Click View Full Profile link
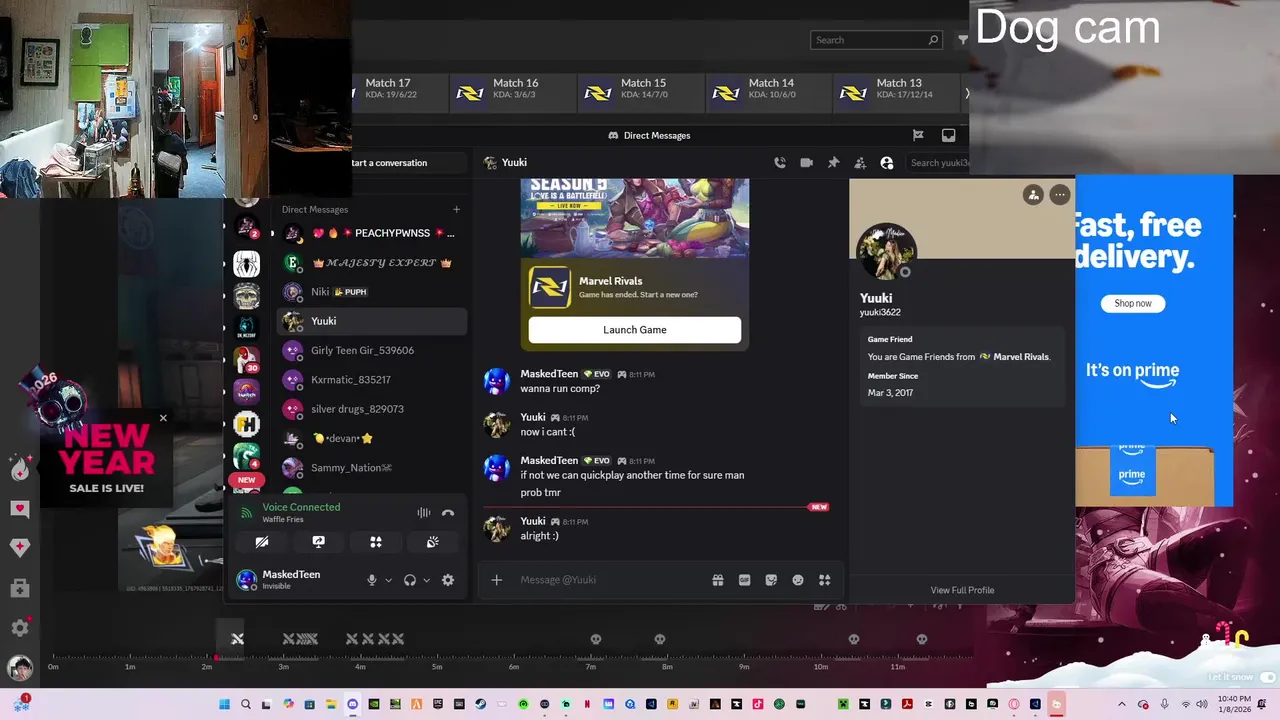 [962, 590]
